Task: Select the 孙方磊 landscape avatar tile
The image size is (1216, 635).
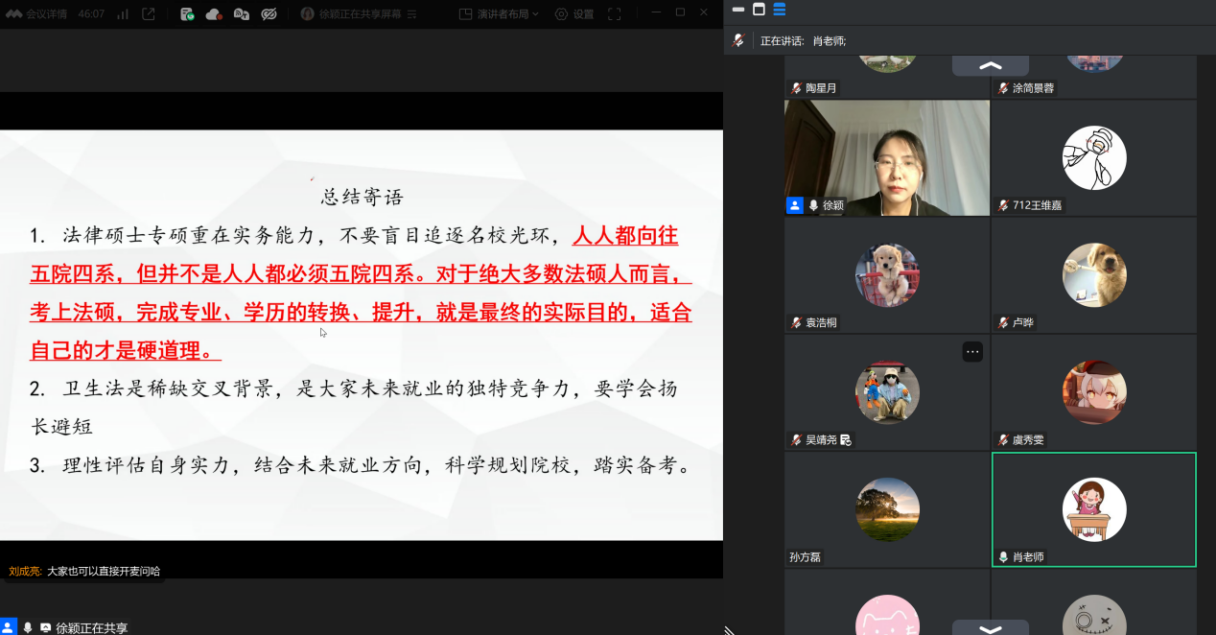Action: tap(887, 510)
